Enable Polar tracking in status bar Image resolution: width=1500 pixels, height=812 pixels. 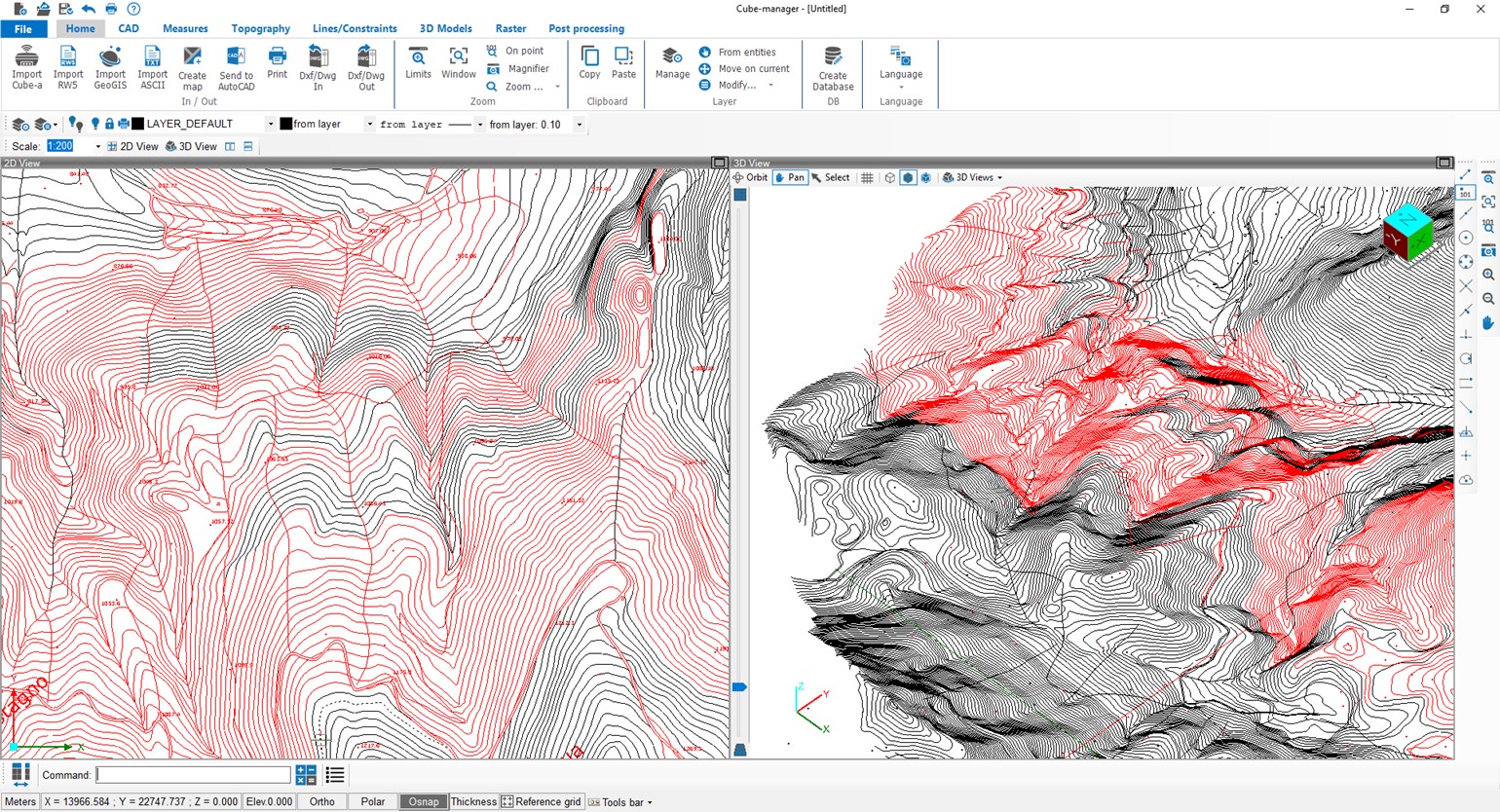pos(373,802)
